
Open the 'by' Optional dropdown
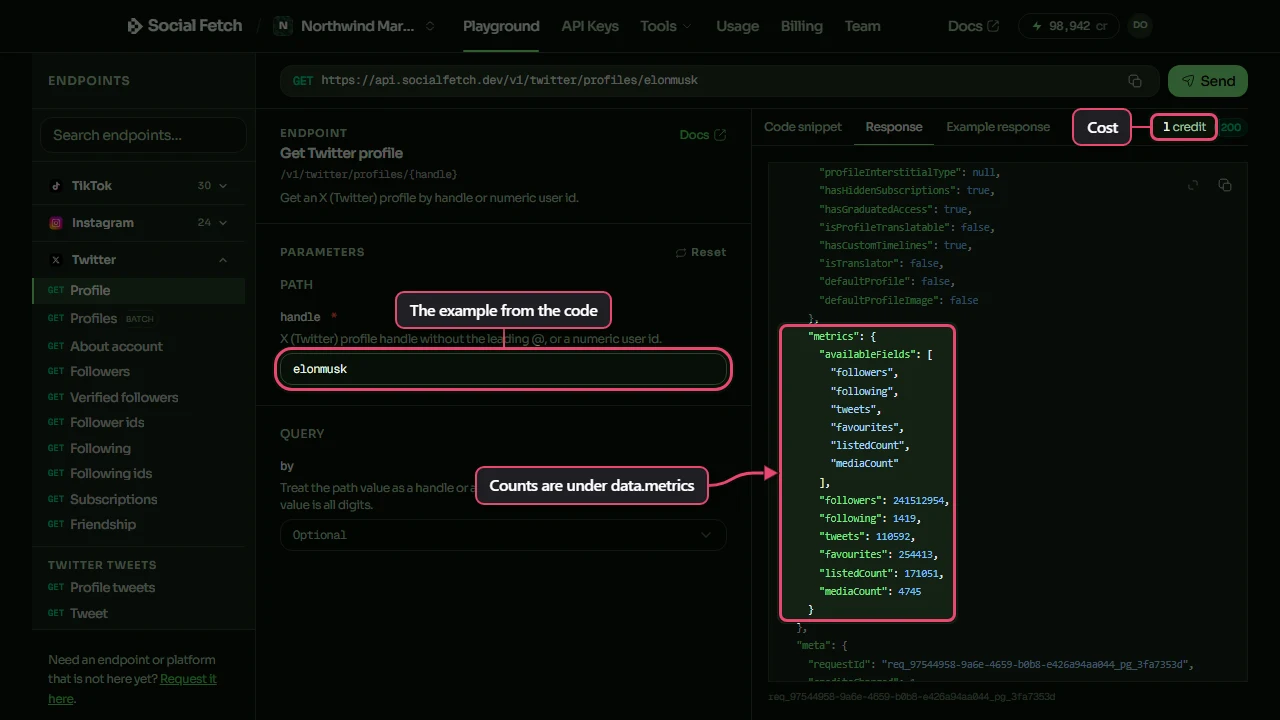coord(503,535)
